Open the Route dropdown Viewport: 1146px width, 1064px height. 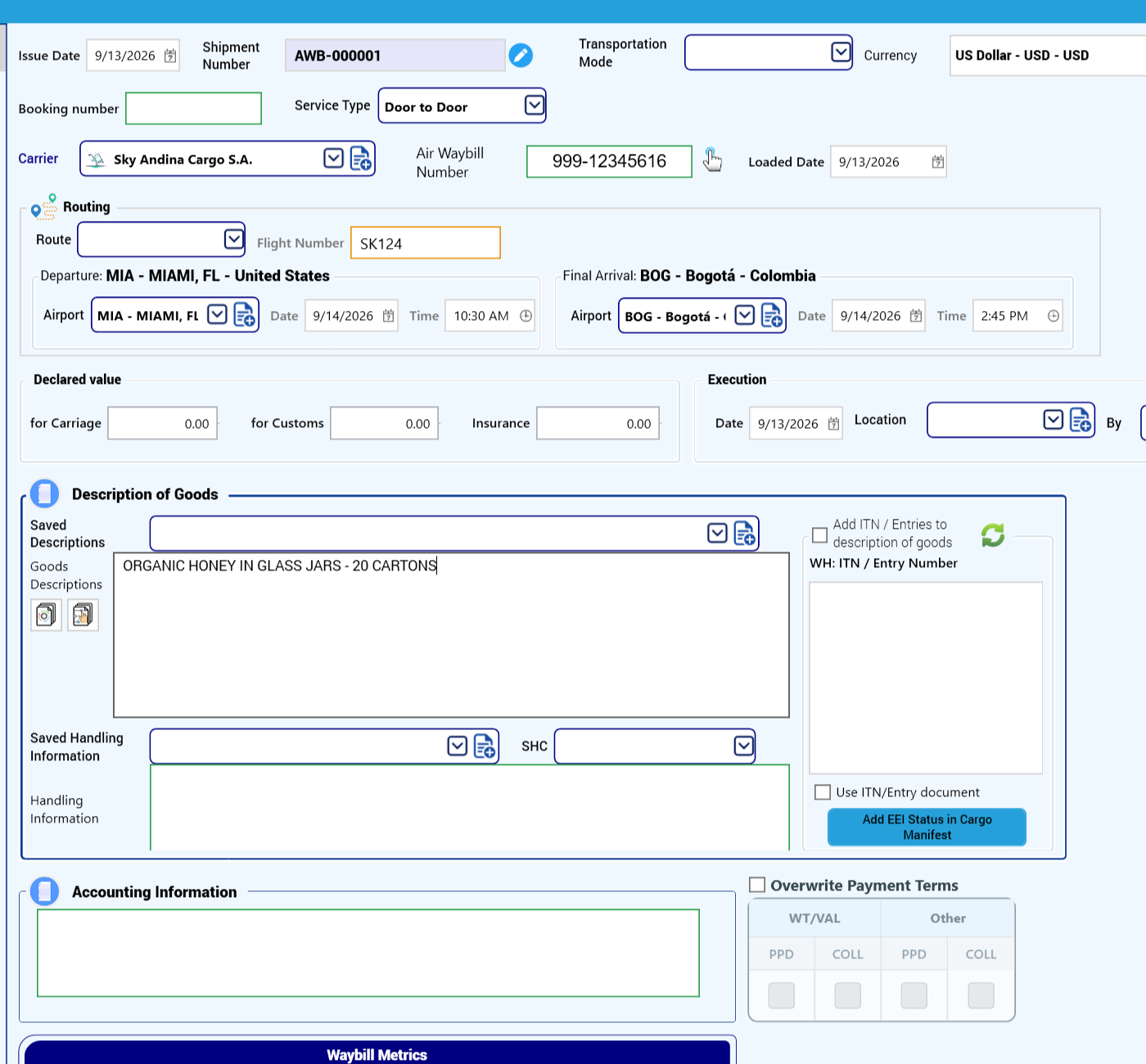click(233, 239)
